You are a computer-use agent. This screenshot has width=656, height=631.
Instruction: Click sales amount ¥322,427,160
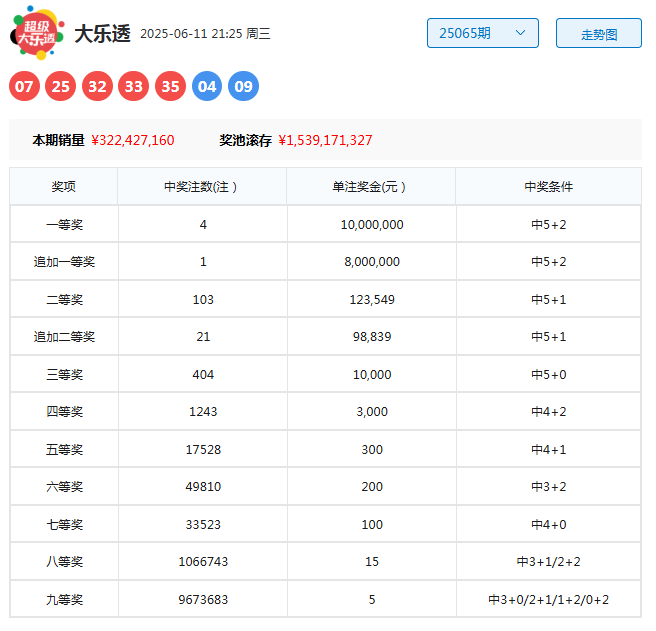coord(133,140)
